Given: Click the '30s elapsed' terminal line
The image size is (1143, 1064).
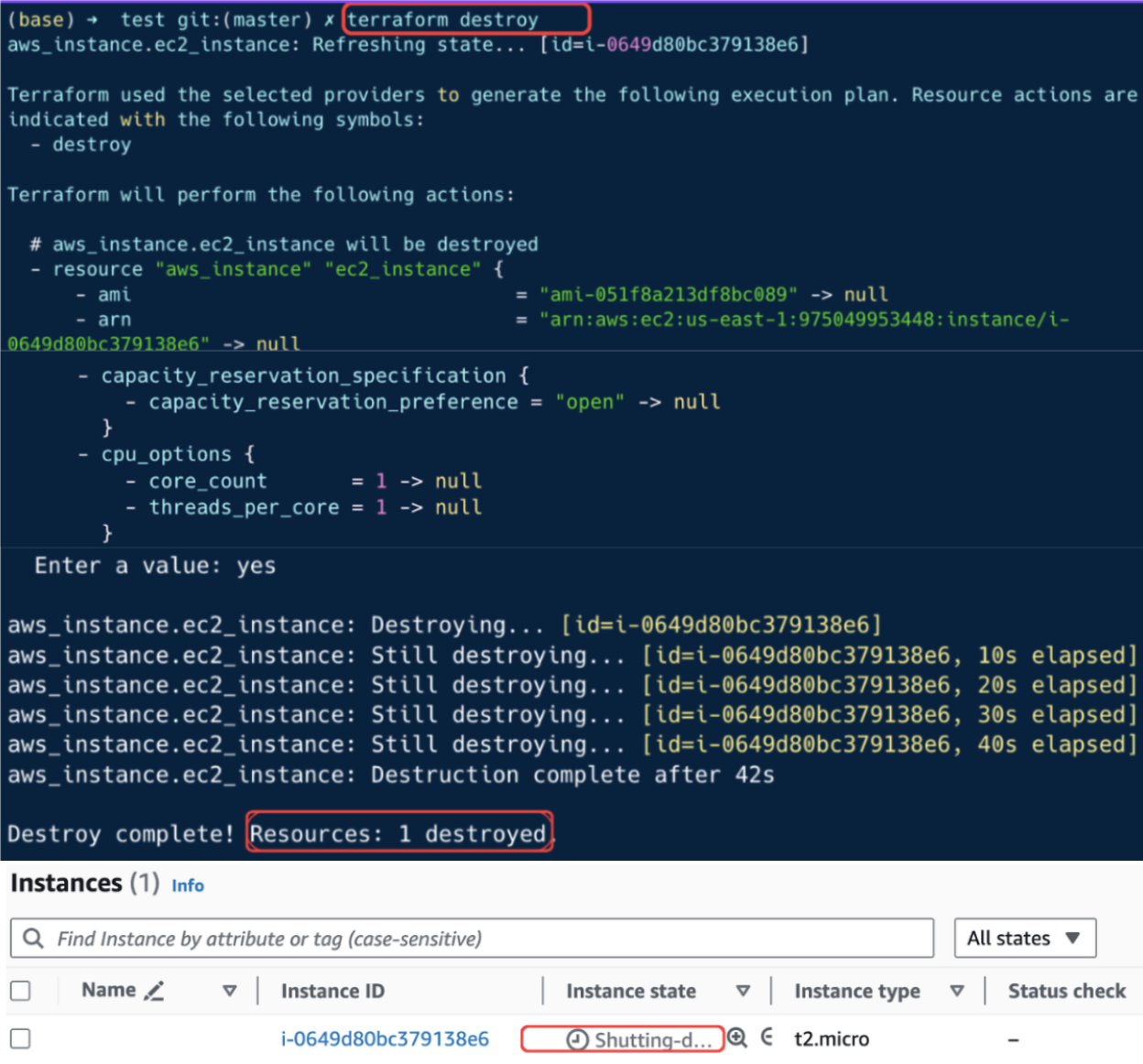Looking at the screenshot, I should [x=571, y=715].
